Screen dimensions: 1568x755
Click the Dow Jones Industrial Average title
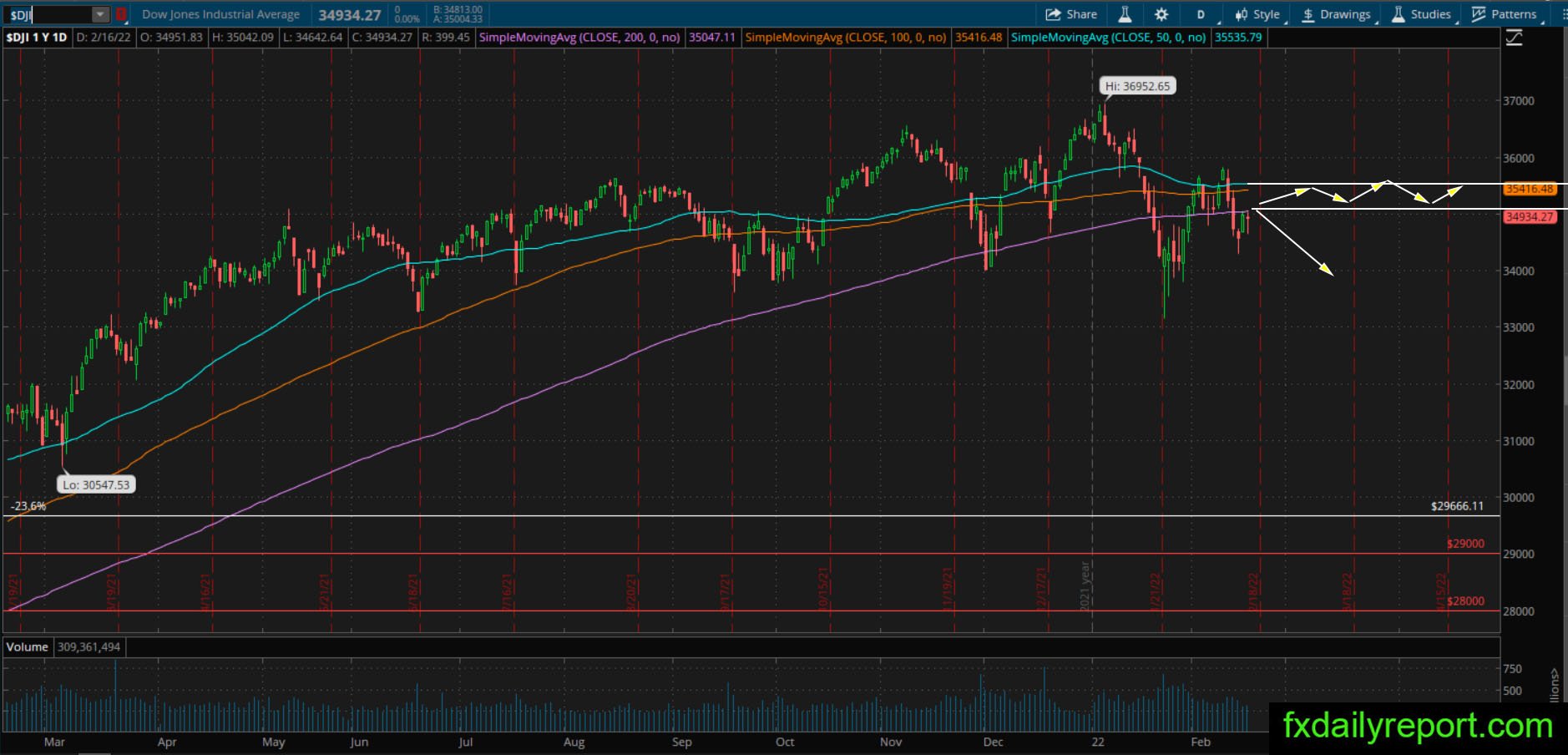click(220, 14)
